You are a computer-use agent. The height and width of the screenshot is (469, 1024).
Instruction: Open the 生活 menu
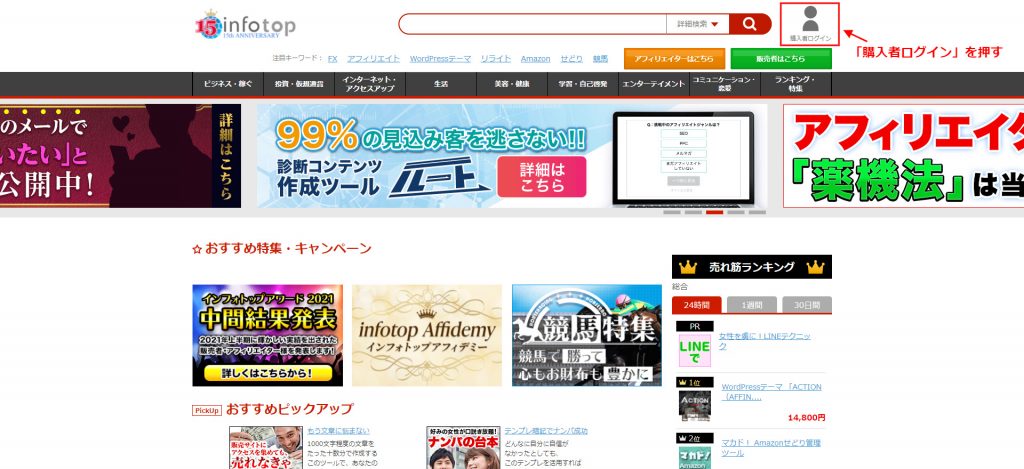point(441,84)
